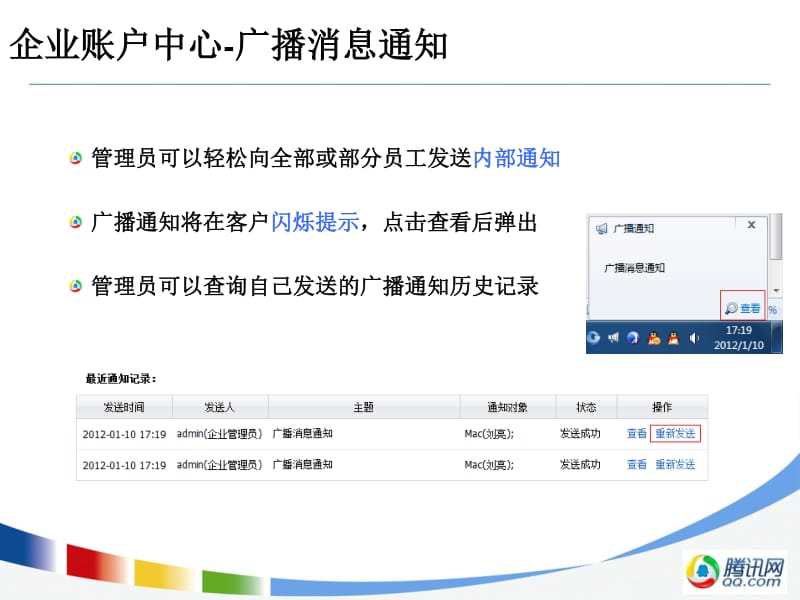Click the taskbar clock showing 17:19

pyautogui.click(x=739, y=338)
